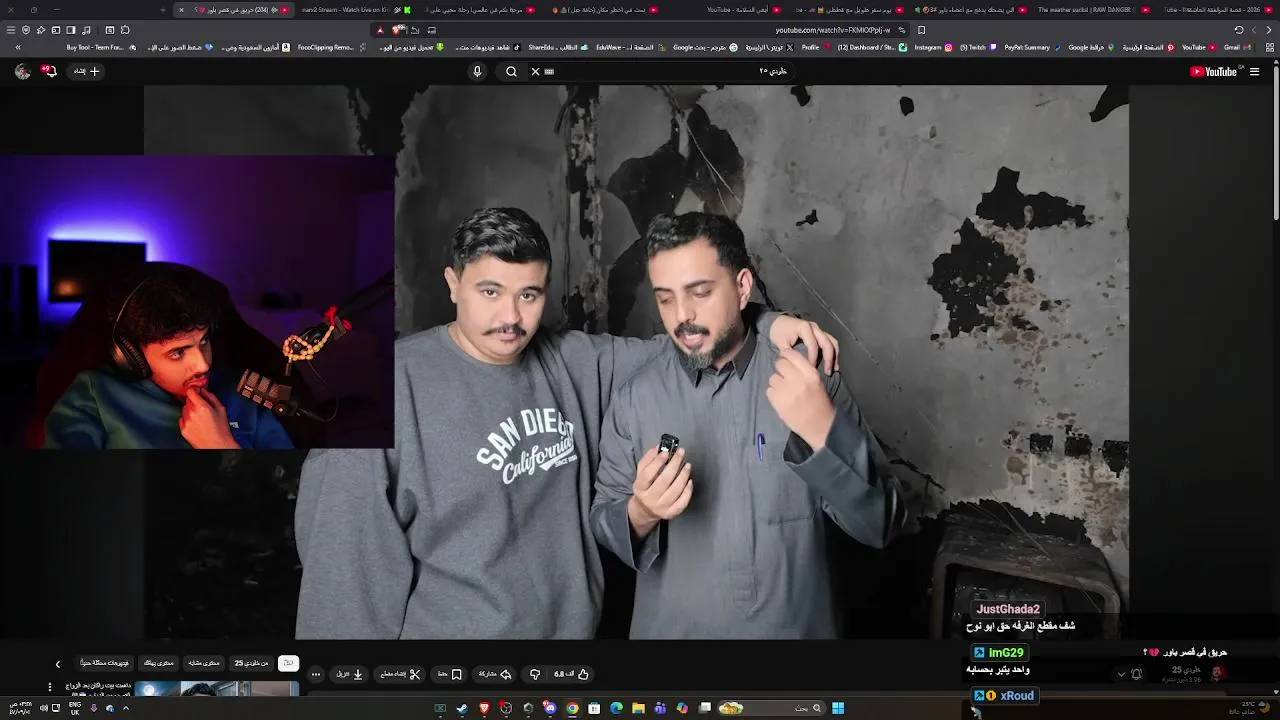Click the taskbar search box
This screenshot has width=1280, height=720.
(771, 708)
